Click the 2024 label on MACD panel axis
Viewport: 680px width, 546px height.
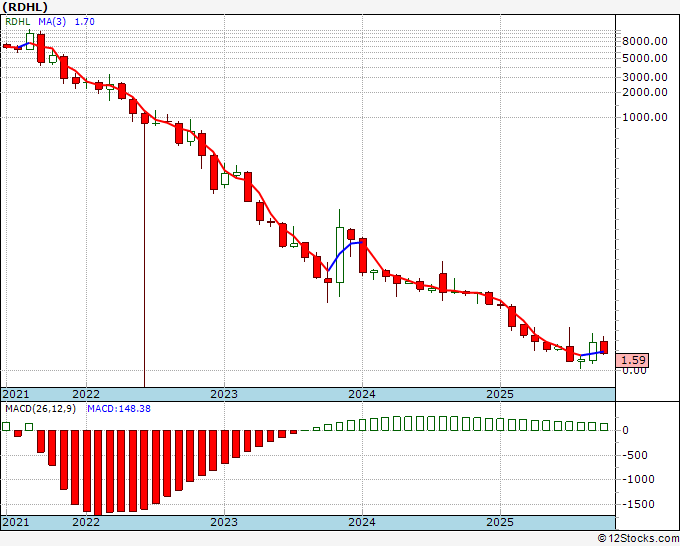click(x=362, y=522)
